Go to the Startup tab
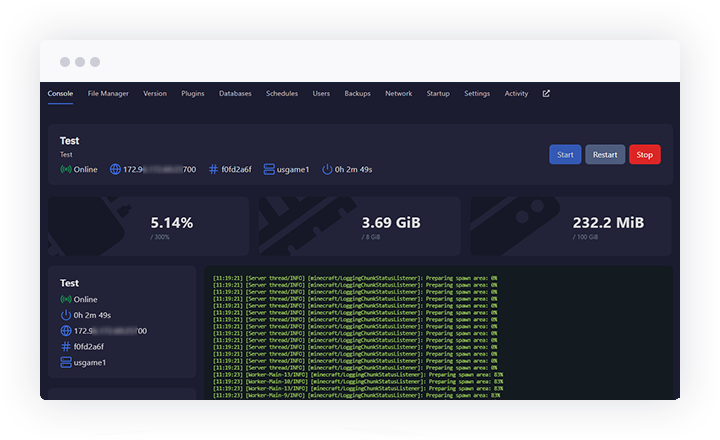The width and height of the screenshot is (720, 440). point(438,93)
